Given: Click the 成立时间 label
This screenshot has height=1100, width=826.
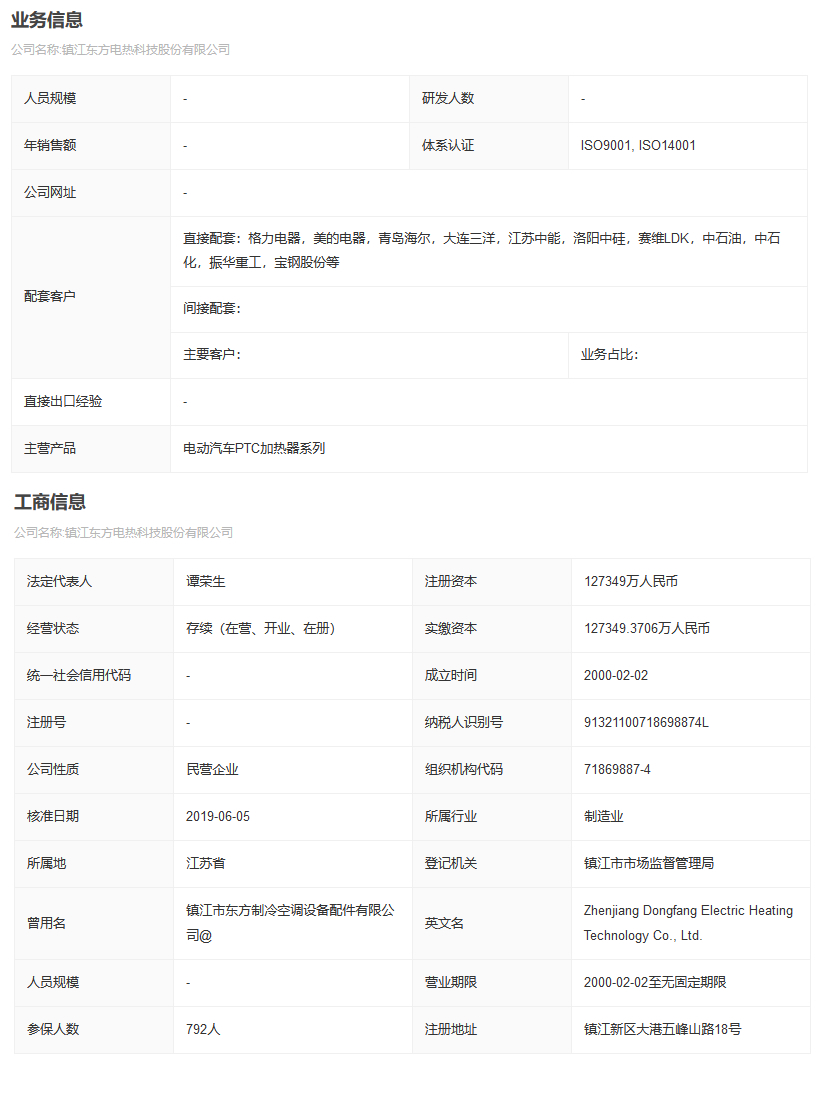Looking at the screenshot, I should tap(451, 676).
